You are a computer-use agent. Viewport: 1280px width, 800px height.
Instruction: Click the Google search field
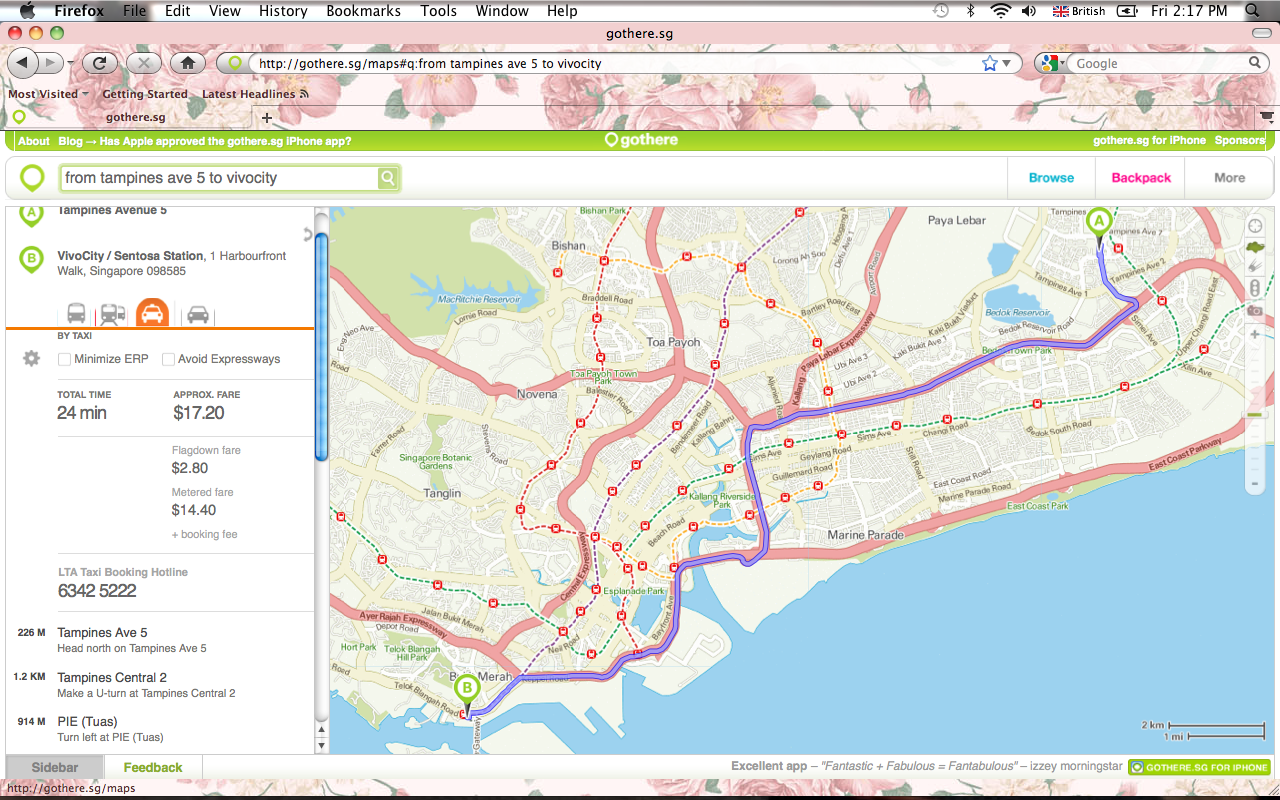click(x=1160, y=63)
